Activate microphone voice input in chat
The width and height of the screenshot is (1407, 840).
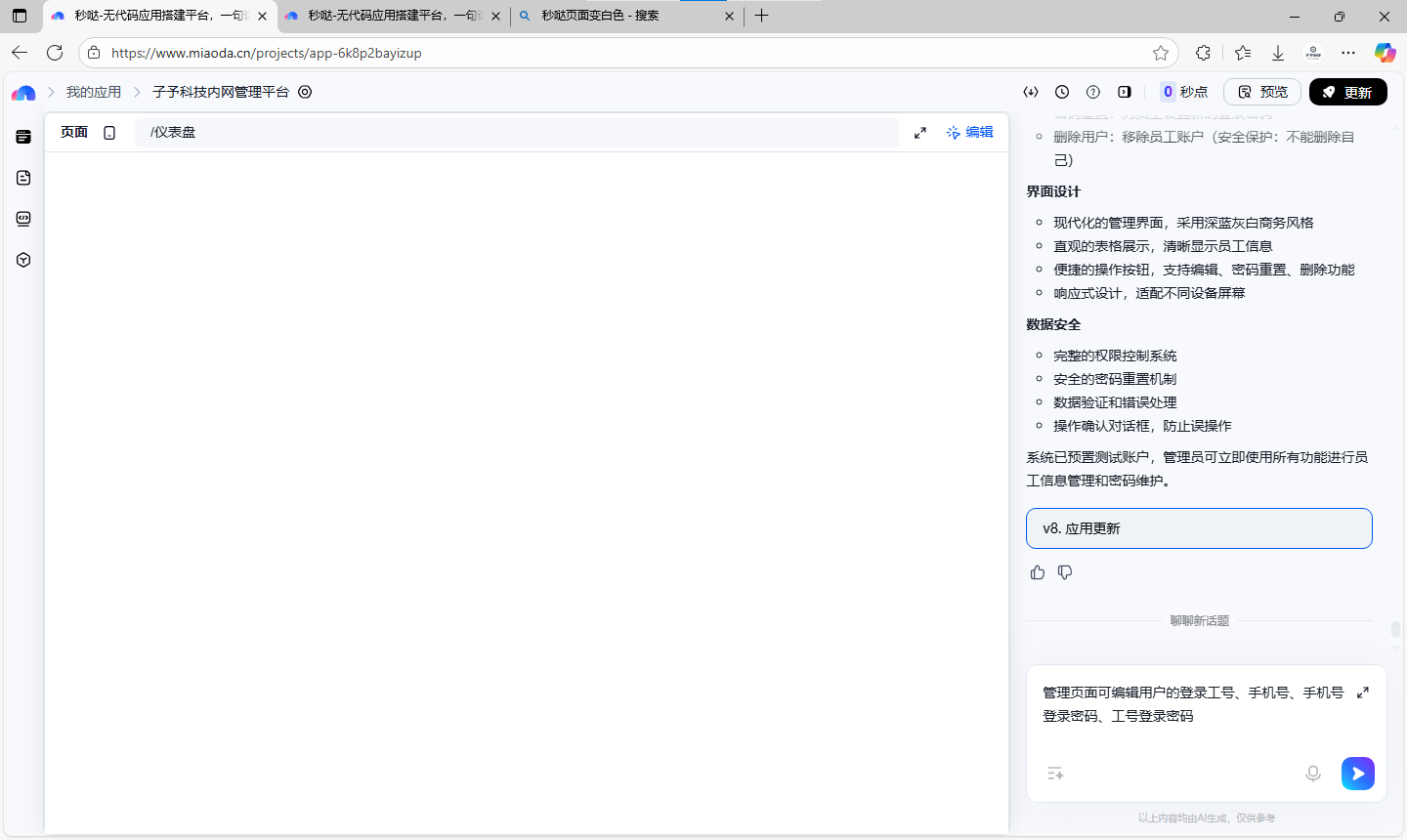[1313, 774]
